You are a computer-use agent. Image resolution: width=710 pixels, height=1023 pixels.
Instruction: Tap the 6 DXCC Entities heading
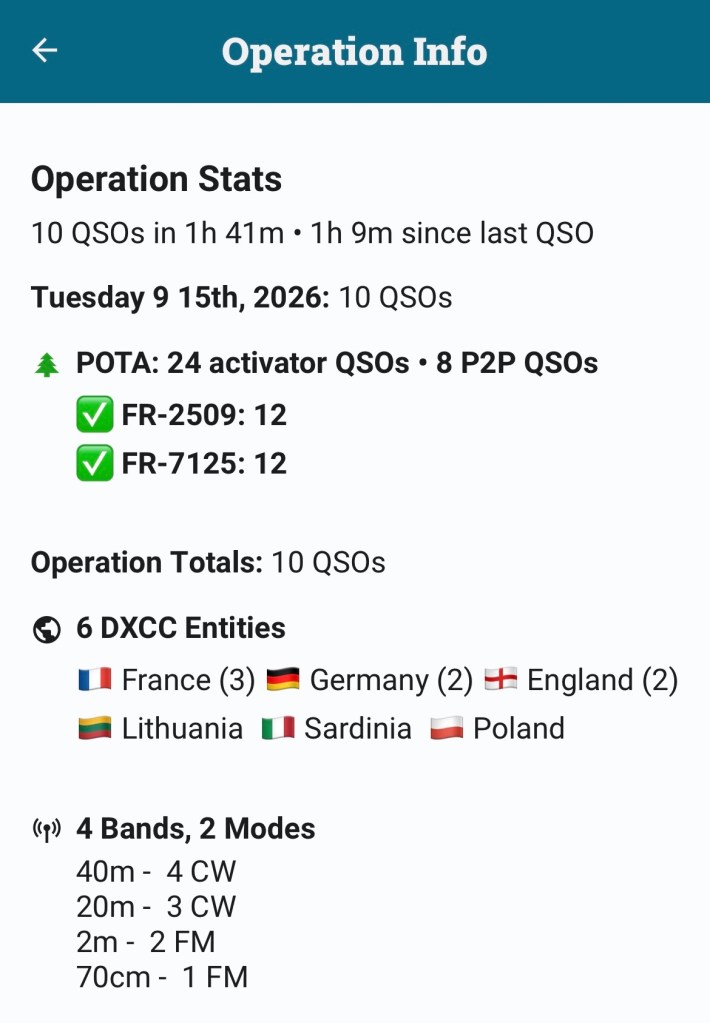[x=181, y=628]
